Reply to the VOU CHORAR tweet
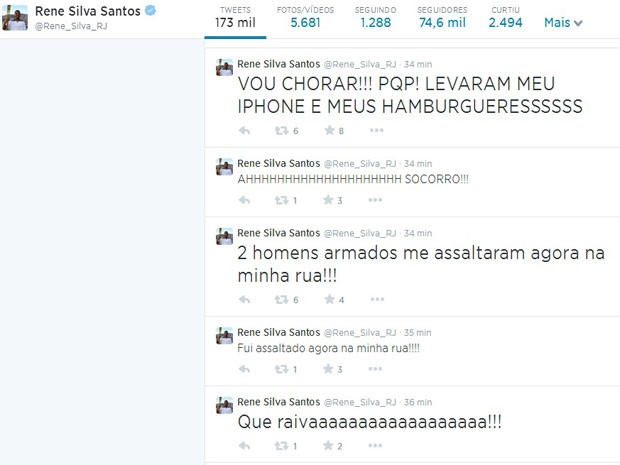The width and height of the screenshot is (620, 465). click(x=244, y=130)
